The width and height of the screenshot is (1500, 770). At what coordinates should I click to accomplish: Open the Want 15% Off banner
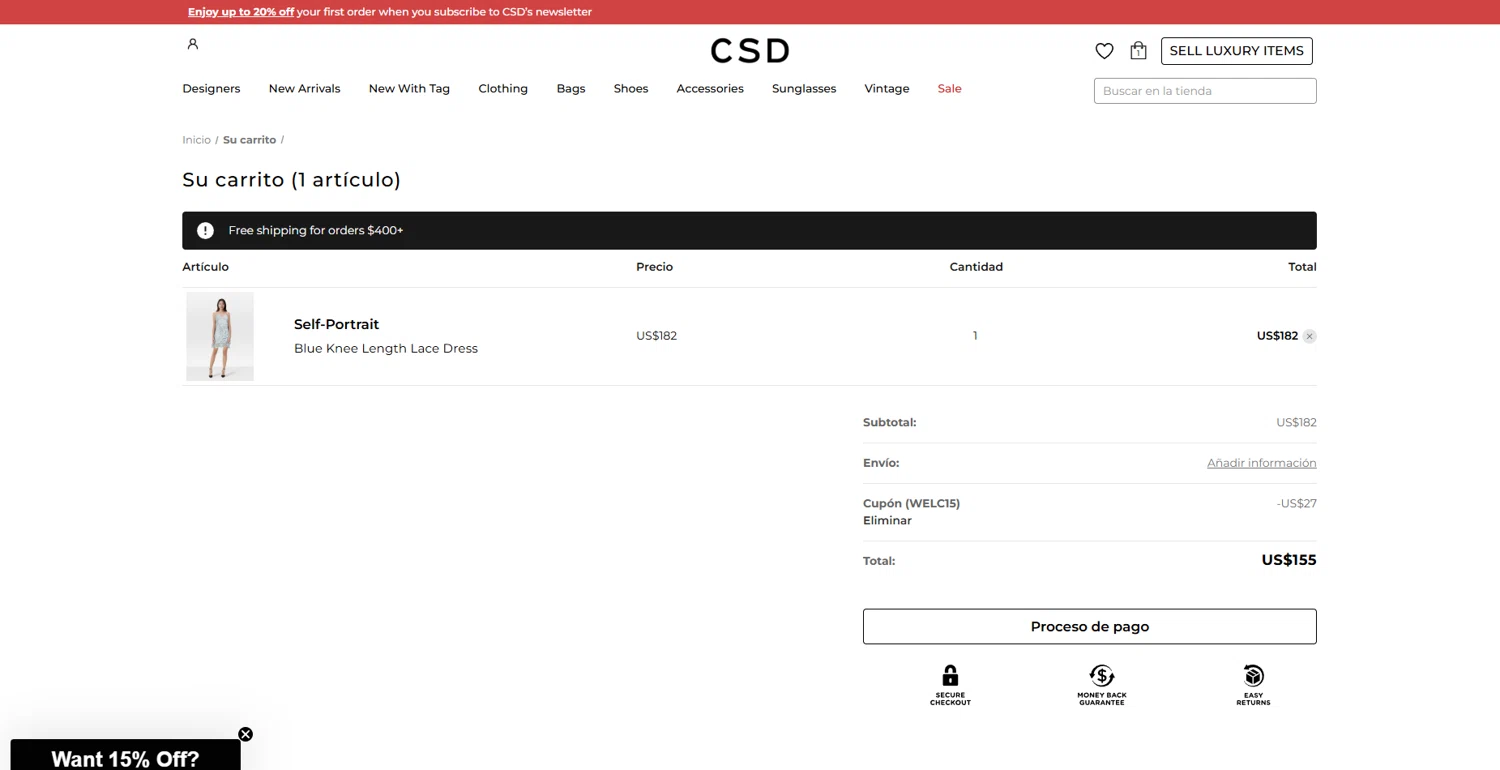point(125,757)
